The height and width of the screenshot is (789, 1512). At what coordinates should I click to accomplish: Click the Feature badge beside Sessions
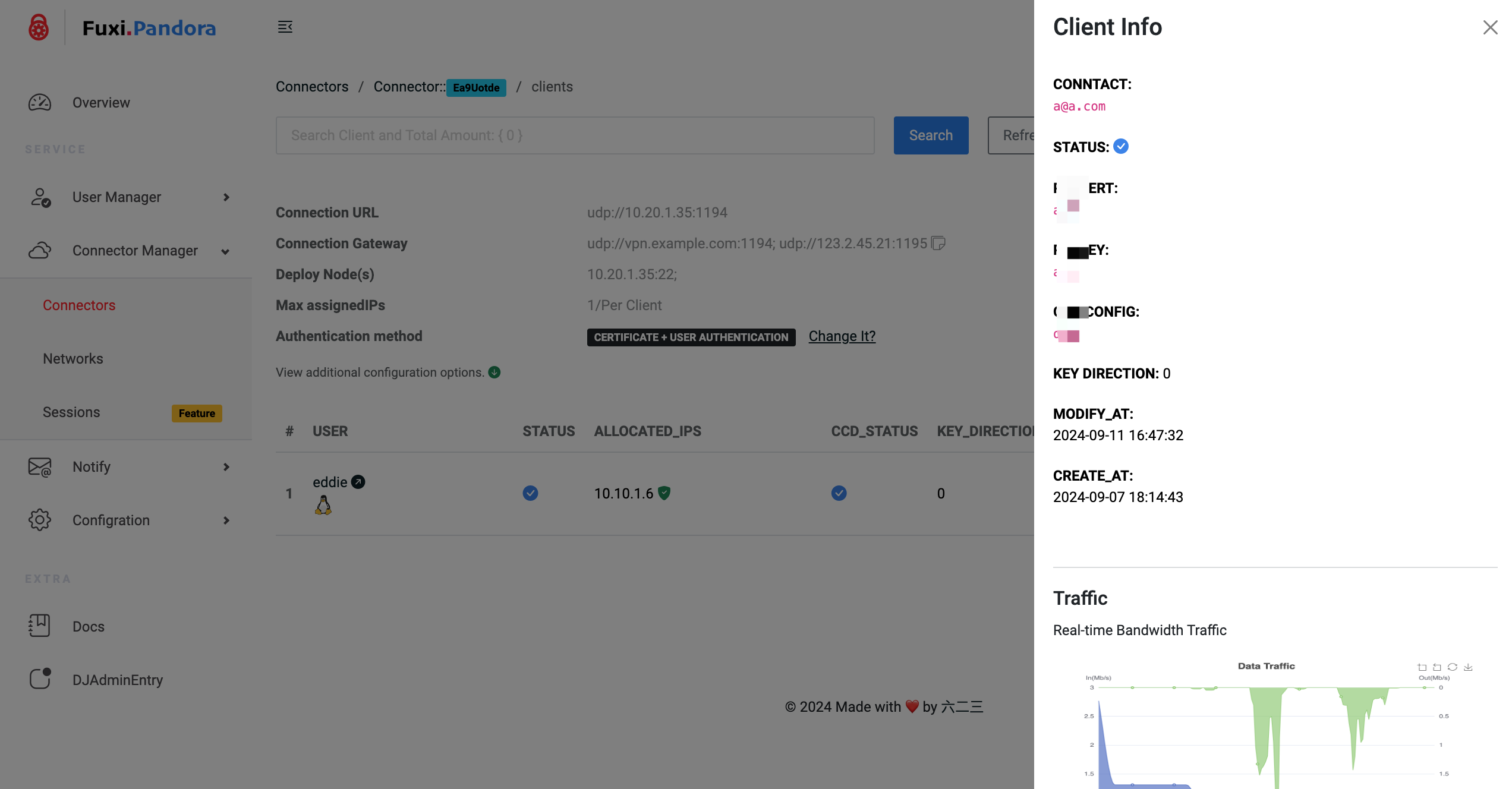click(x=197, y=414)
